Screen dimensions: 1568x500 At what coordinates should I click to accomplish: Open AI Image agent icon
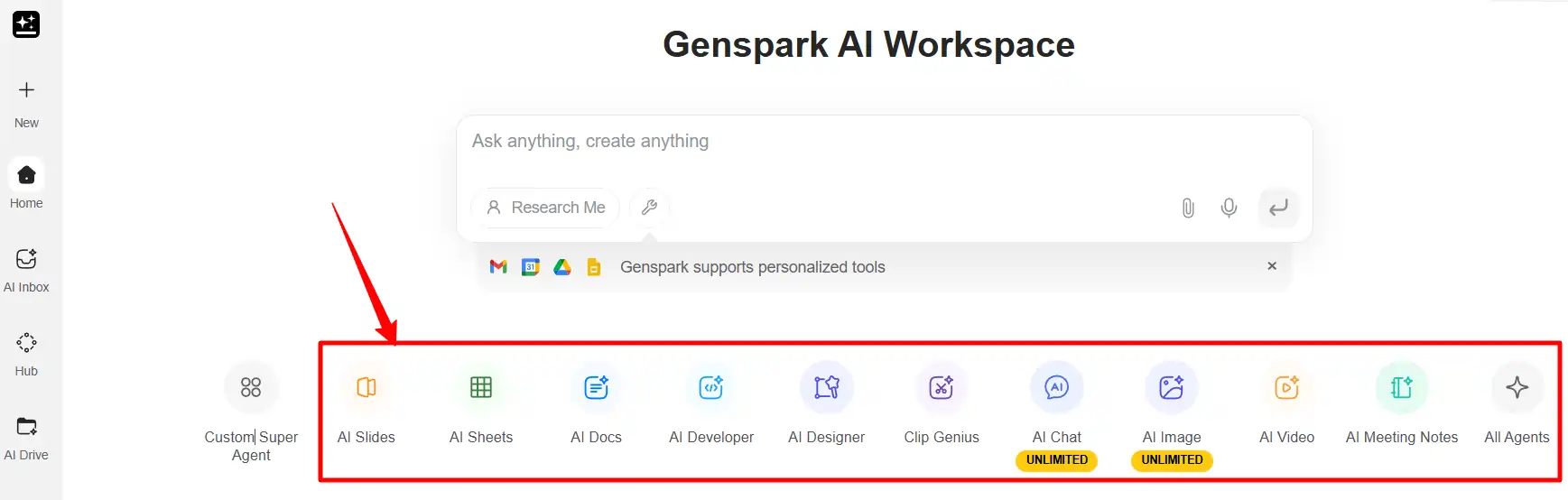coord(1172,387)
